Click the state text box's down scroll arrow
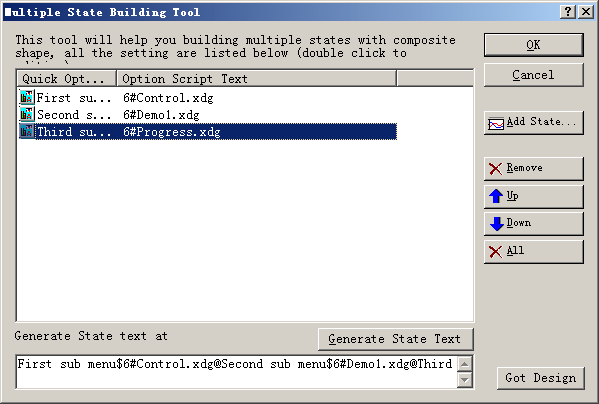This screenshot has height=404, width=599. click(465, 380)
